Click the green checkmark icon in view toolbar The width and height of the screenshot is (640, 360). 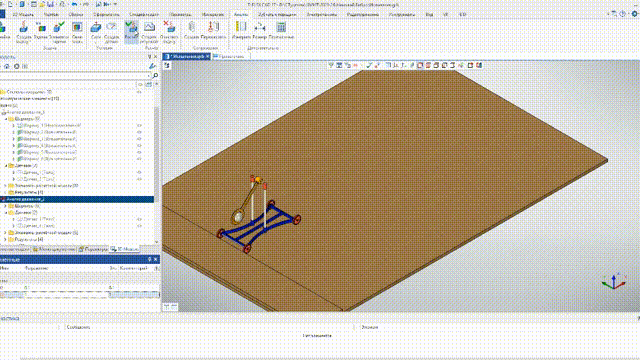369,65
